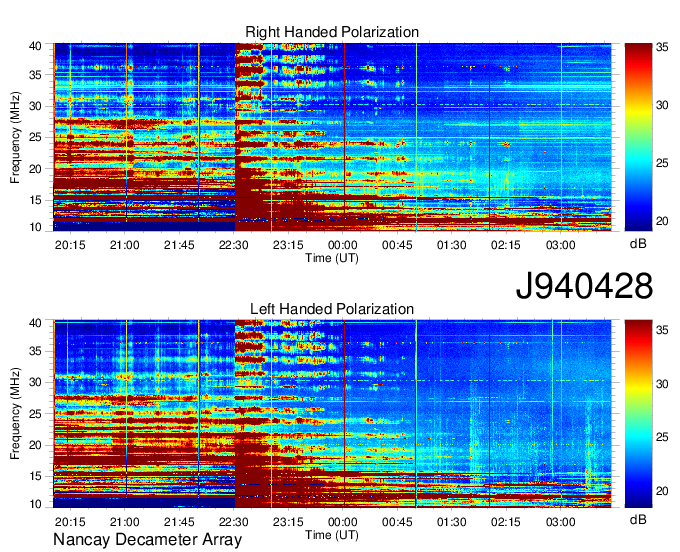Click 23:15 time tick on Left Handed plot
The image size is (680, 552).
click(x=288, y=522)
